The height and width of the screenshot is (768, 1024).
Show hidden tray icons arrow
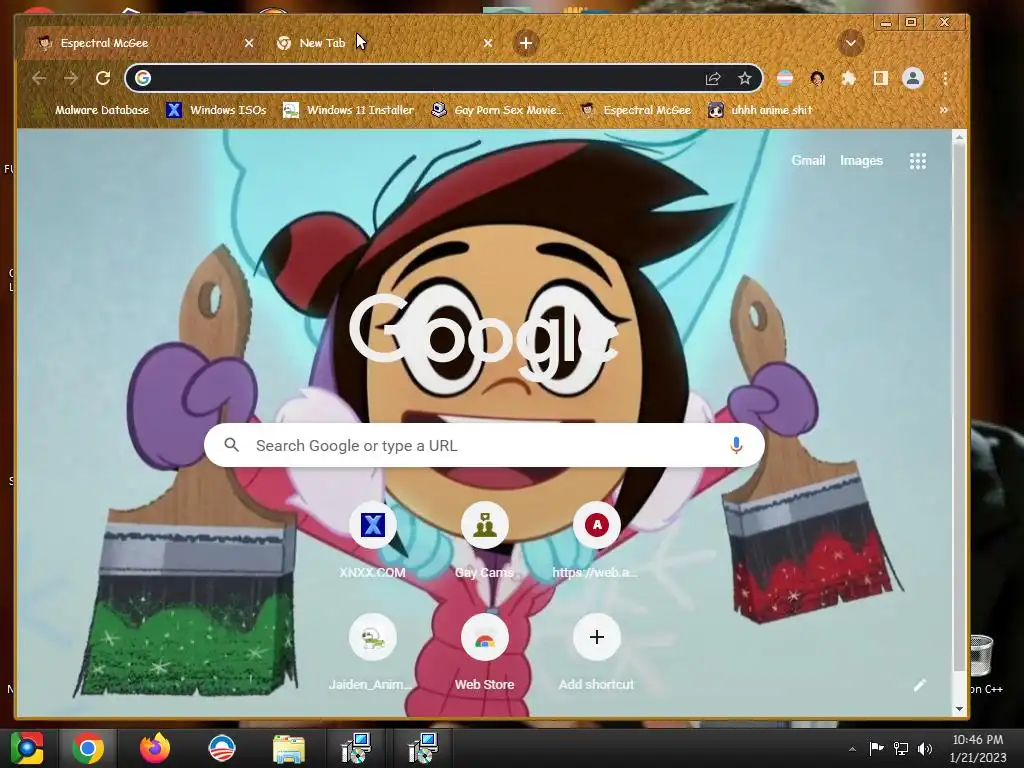(x=852, y=749)
